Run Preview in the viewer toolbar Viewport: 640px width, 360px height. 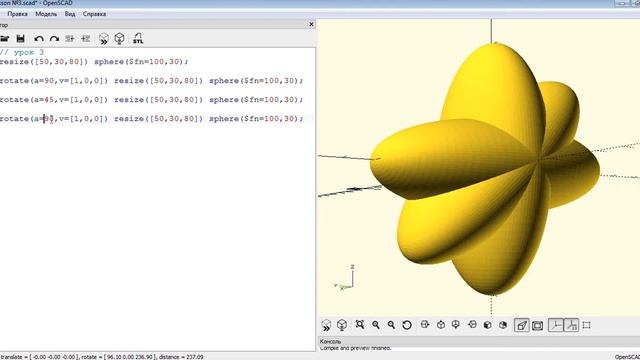326,325
